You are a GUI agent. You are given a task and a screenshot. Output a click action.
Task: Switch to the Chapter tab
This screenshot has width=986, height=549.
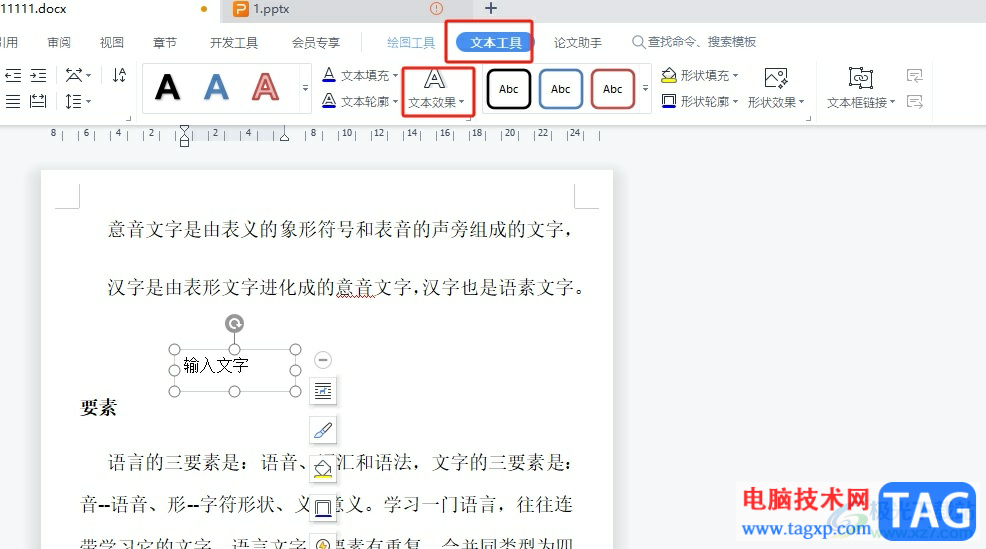165,42
